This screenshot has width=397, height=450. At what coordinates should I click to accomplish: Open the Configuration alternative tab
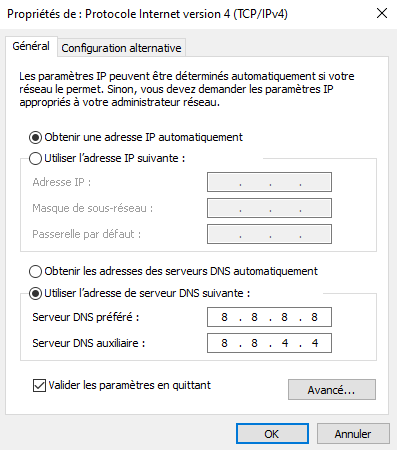(121, 48)
